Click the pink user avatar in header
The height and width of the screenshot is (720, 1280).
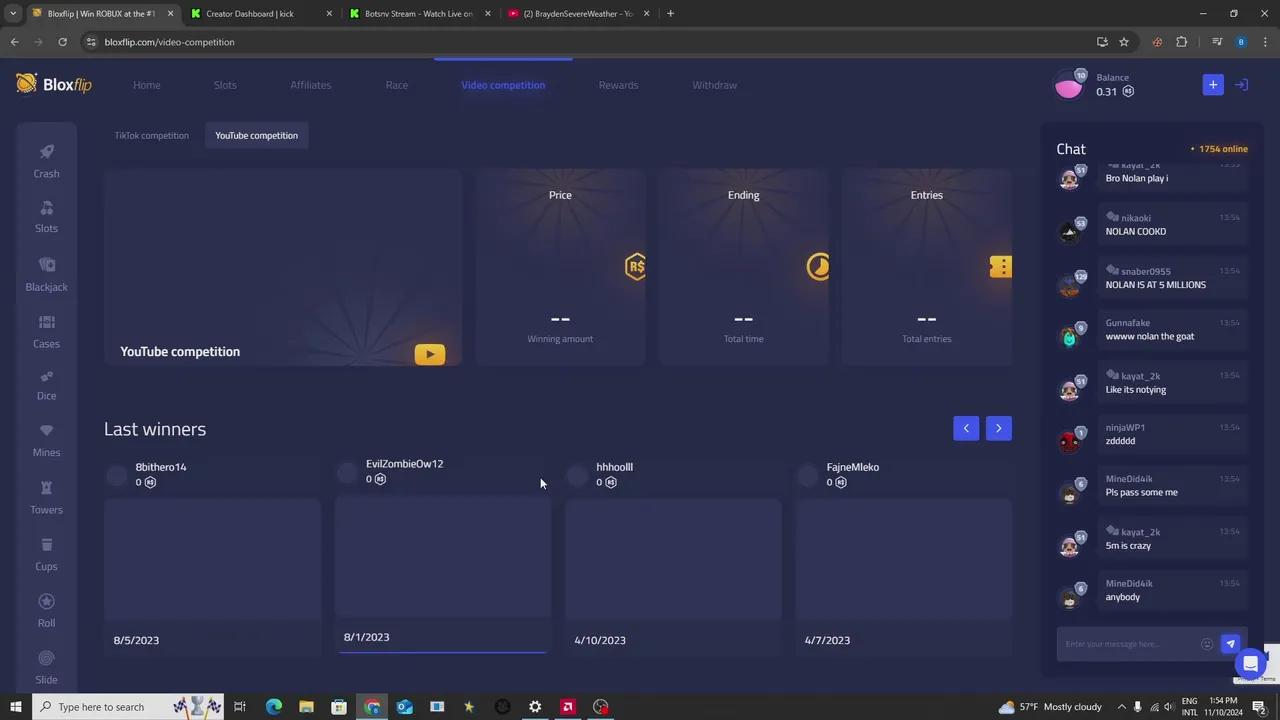pos(1068,86)
